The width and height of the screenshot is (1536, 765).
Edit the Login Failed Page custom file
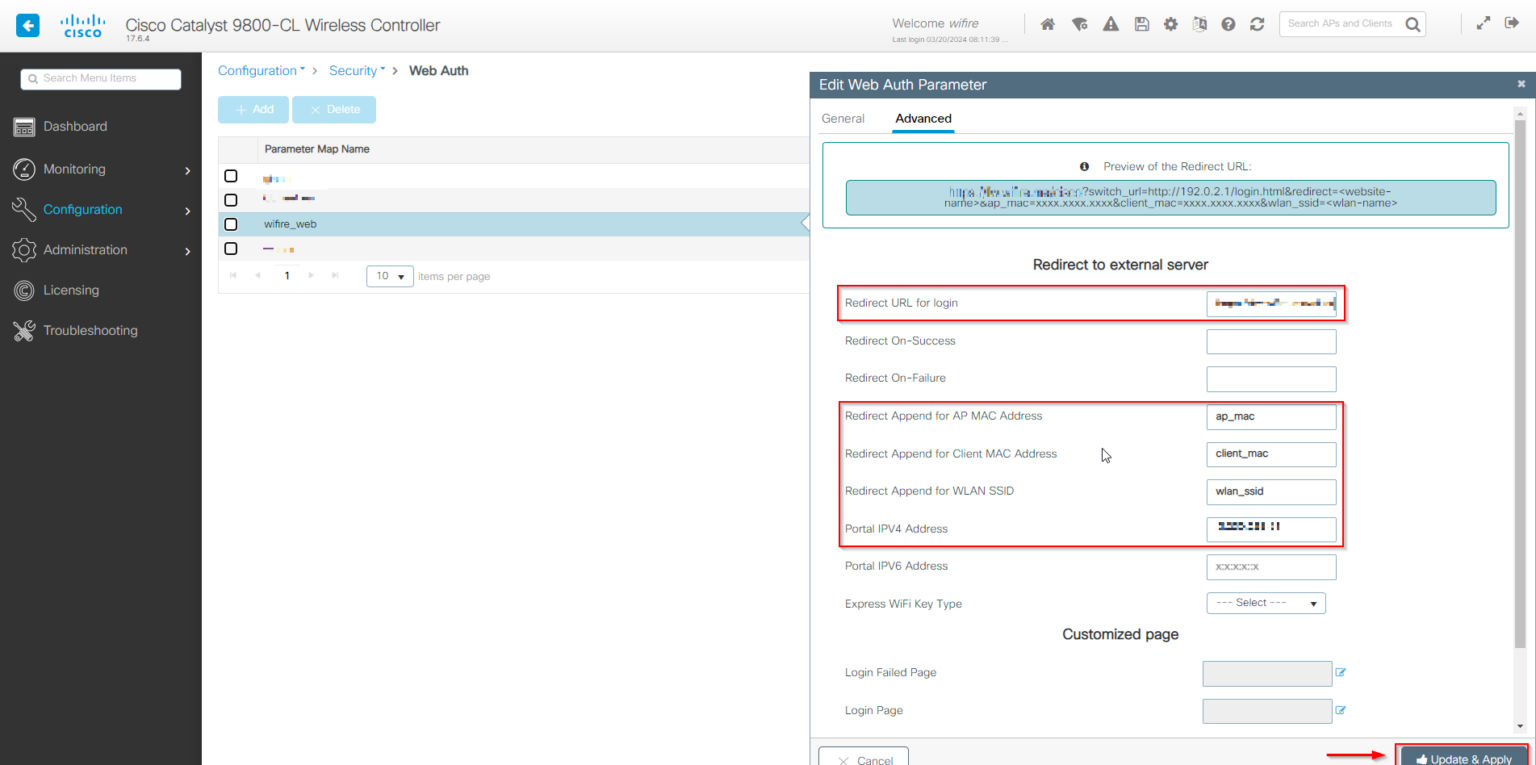[x=1341, y=673]
